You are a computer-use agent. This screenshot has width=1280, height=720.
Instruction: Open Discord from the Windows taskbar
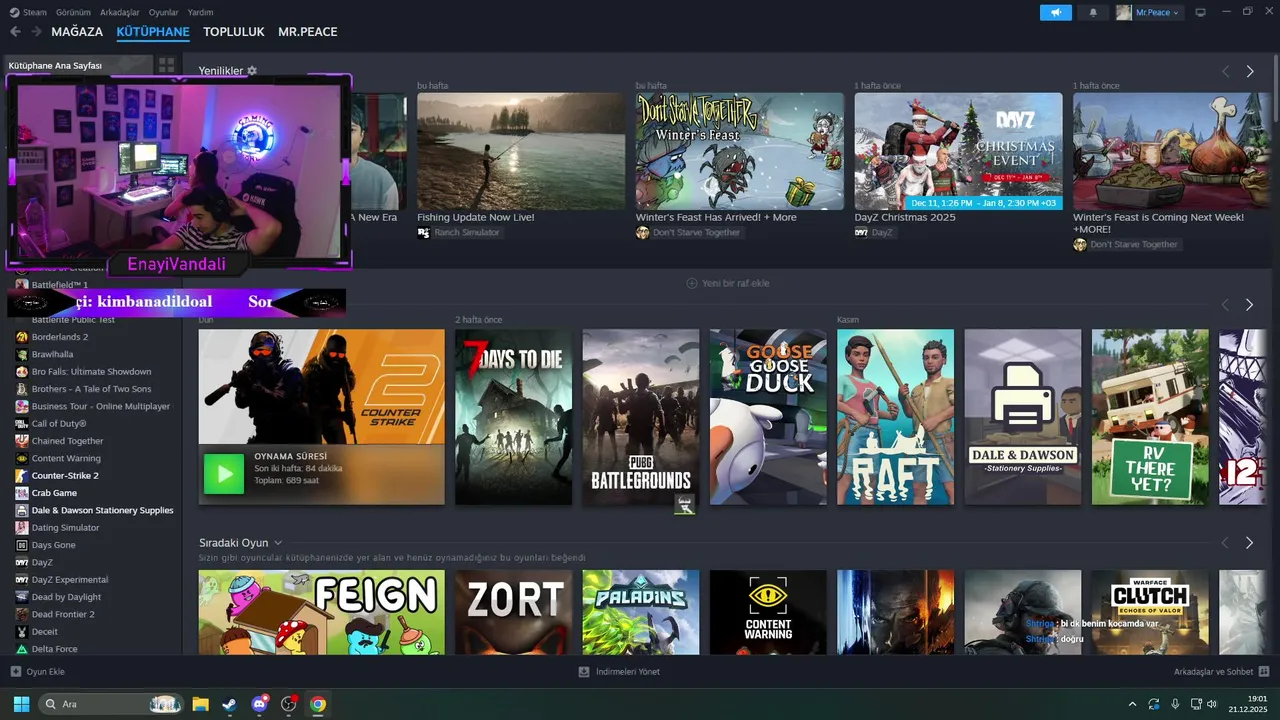[x=260, y=704]
